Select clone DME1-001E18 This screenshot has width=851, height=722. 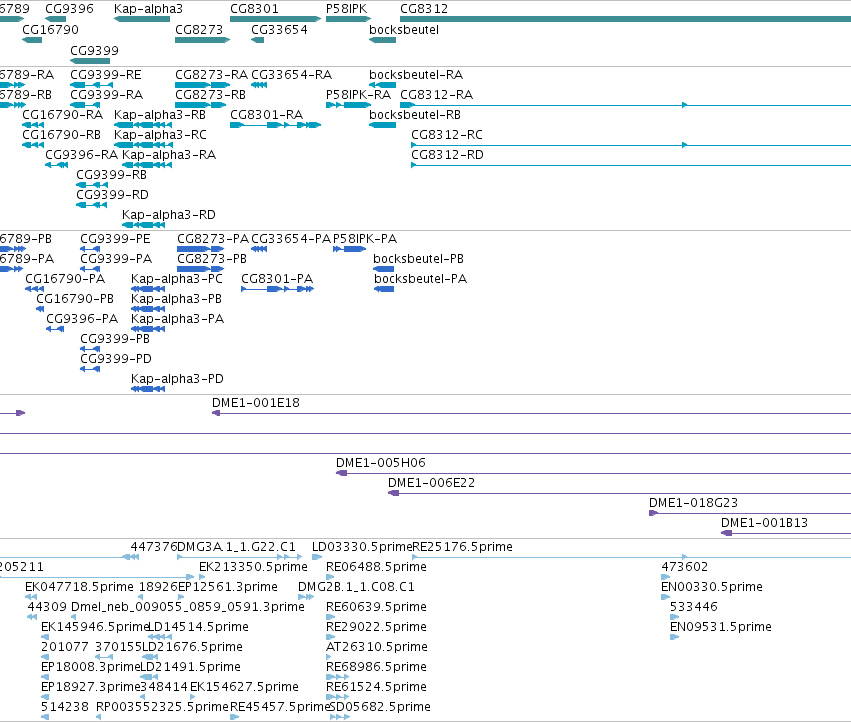point(256,403)
